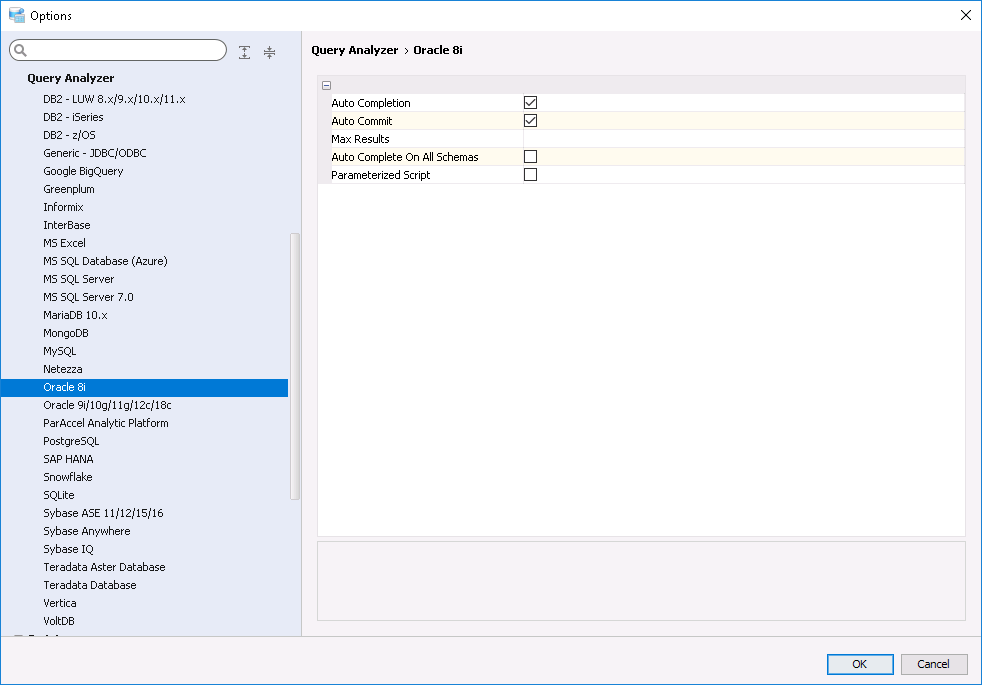
Task: Click the search magnifier icon
Action: (x=21, y=51)
